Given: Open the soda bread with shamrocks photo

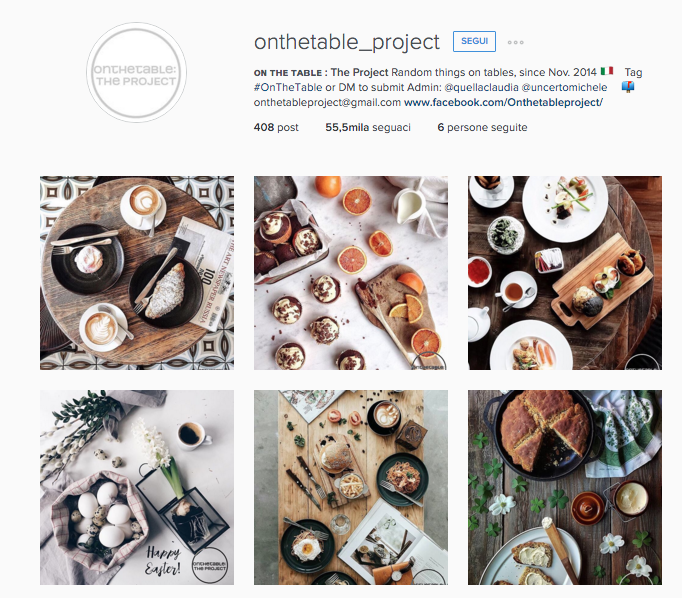Looking at the screenshot, I should 565,488.
